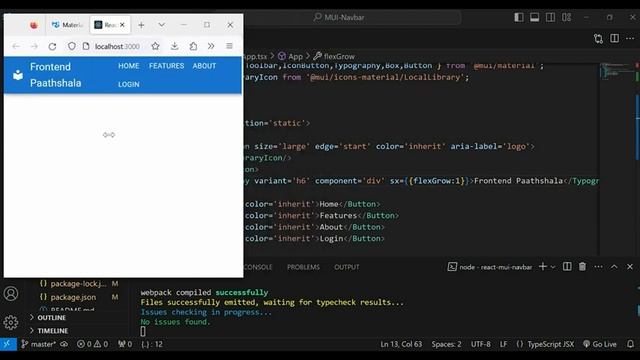Show more browser toolbar tools chevrons

pyautogui.click(x=211, y=46)
